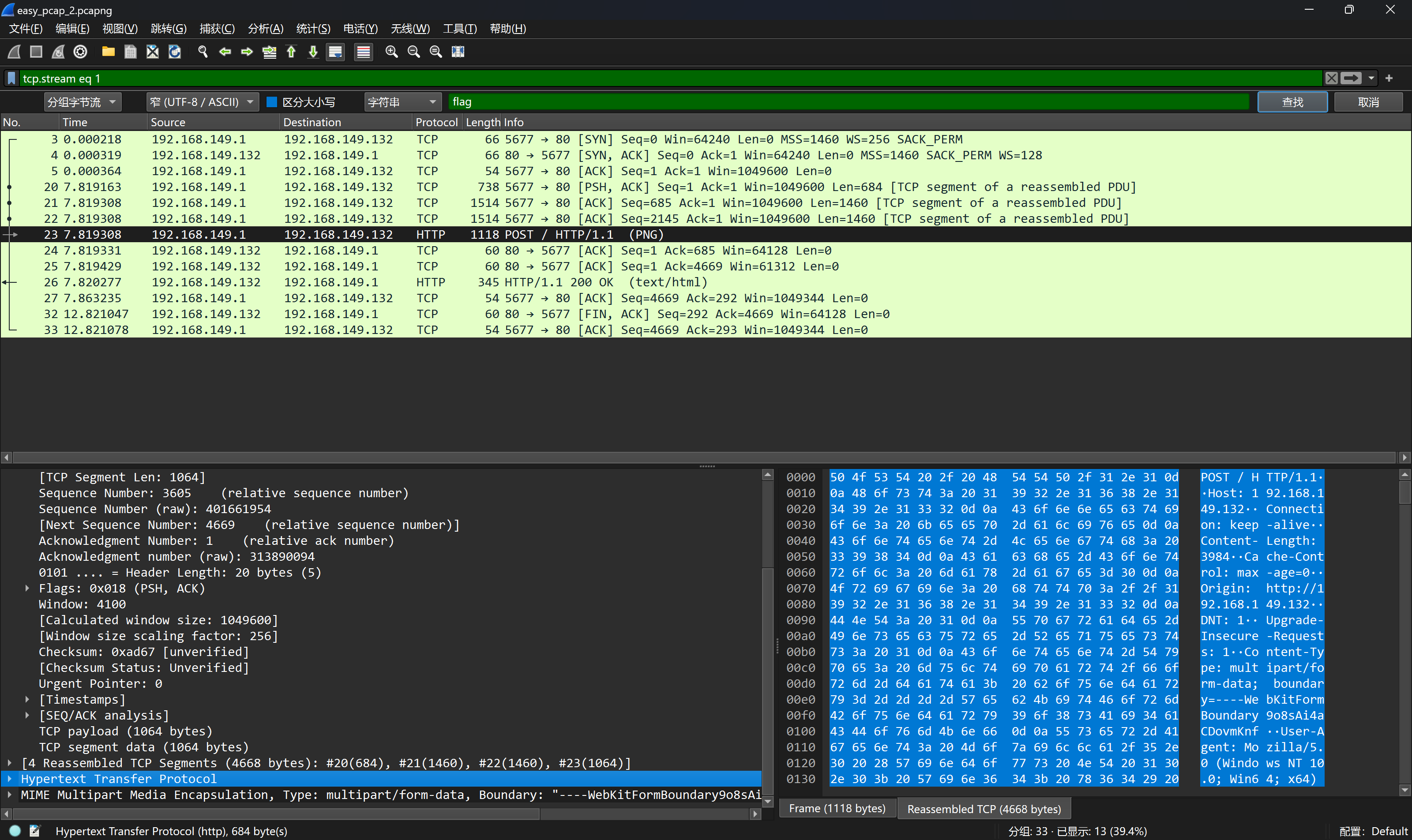Screen dimensions: 1412x840
Task: Open the 电话(Y) menu
Action: pos(360,28)
